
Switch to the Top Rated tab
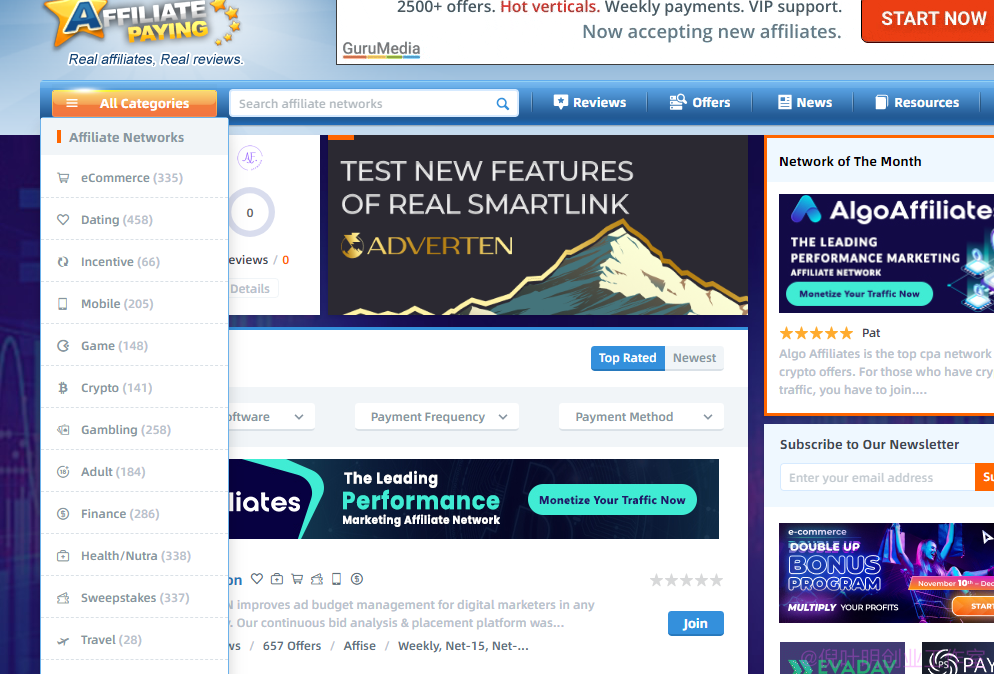pyautogui.click(x=628, y=358)
